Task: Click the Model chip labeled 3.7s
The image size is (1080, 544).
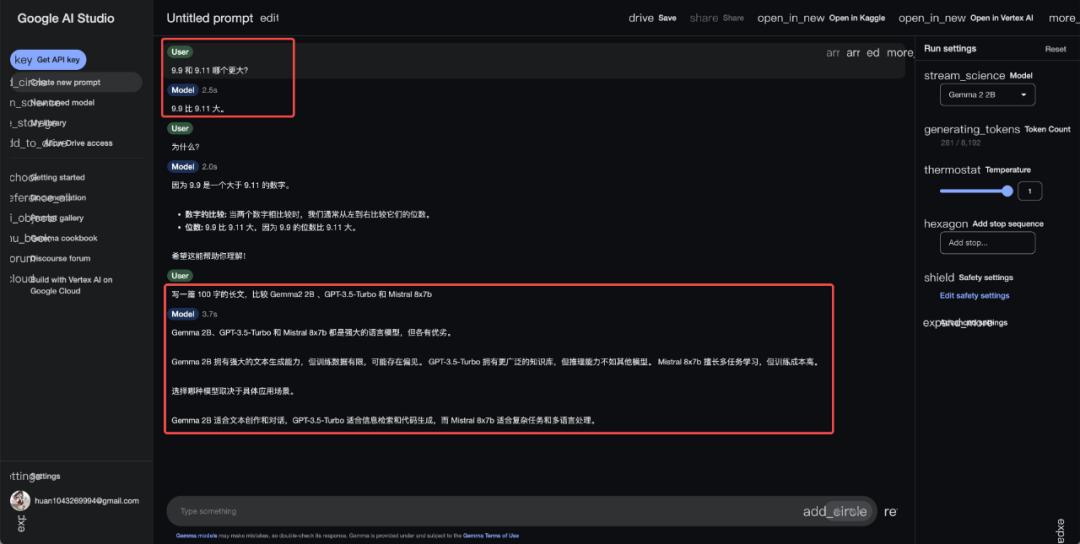Action: click(x=183, y=314)
